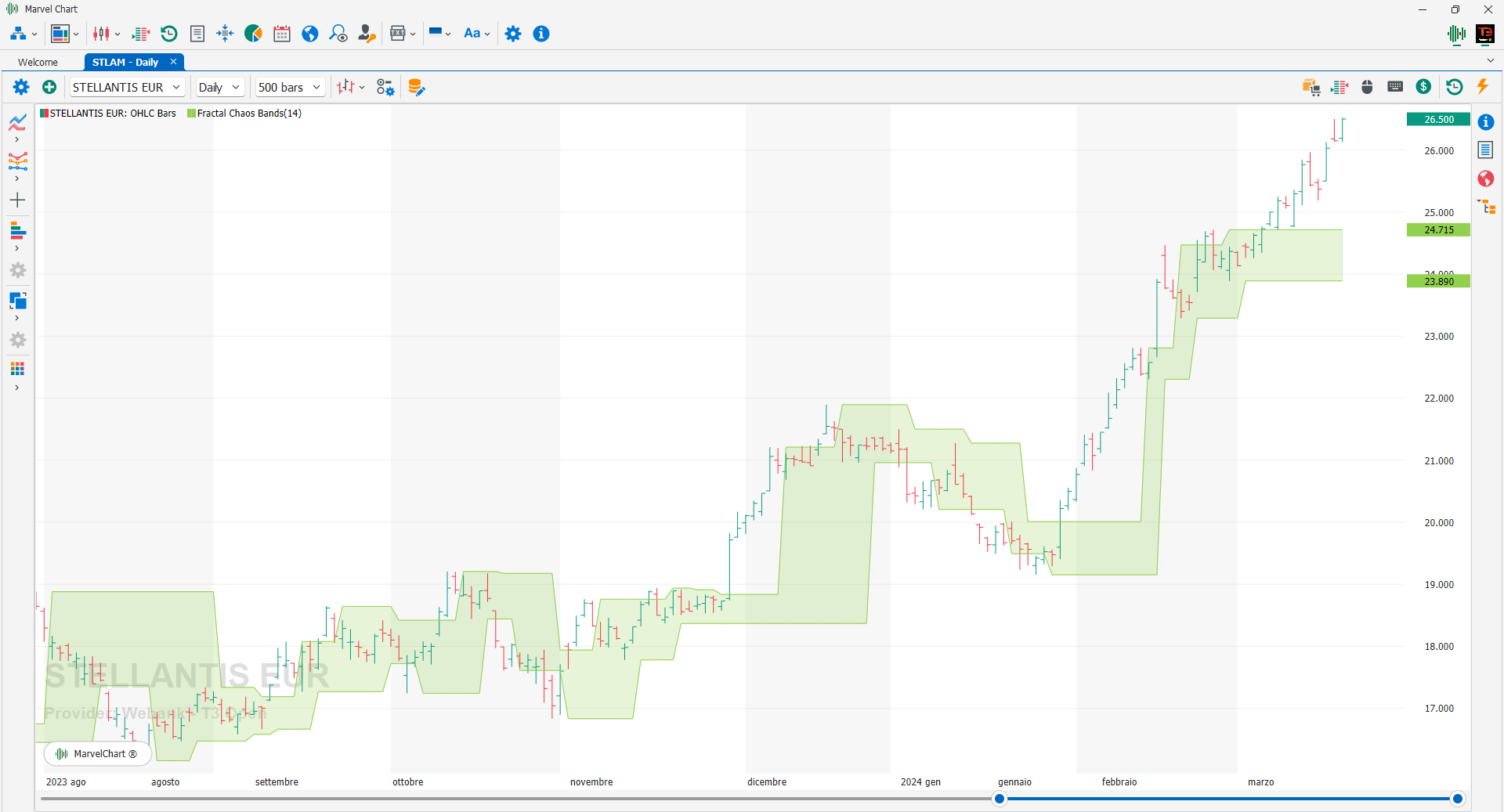Close the STLAM - Daily tab
The height and width of the screenshot is (812, 1504).
[x=174, y=62]
